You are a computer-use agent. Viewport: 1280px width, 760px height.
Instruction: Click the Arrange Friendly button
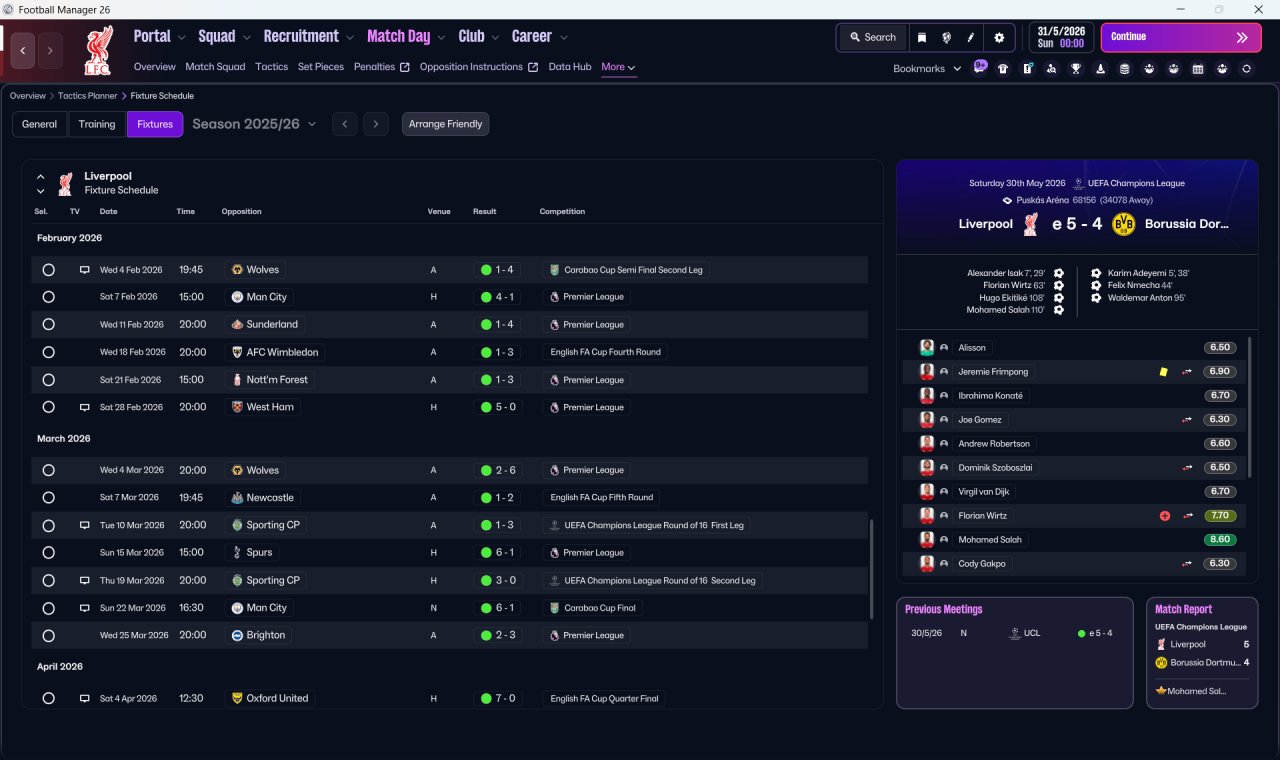(445, 124)
